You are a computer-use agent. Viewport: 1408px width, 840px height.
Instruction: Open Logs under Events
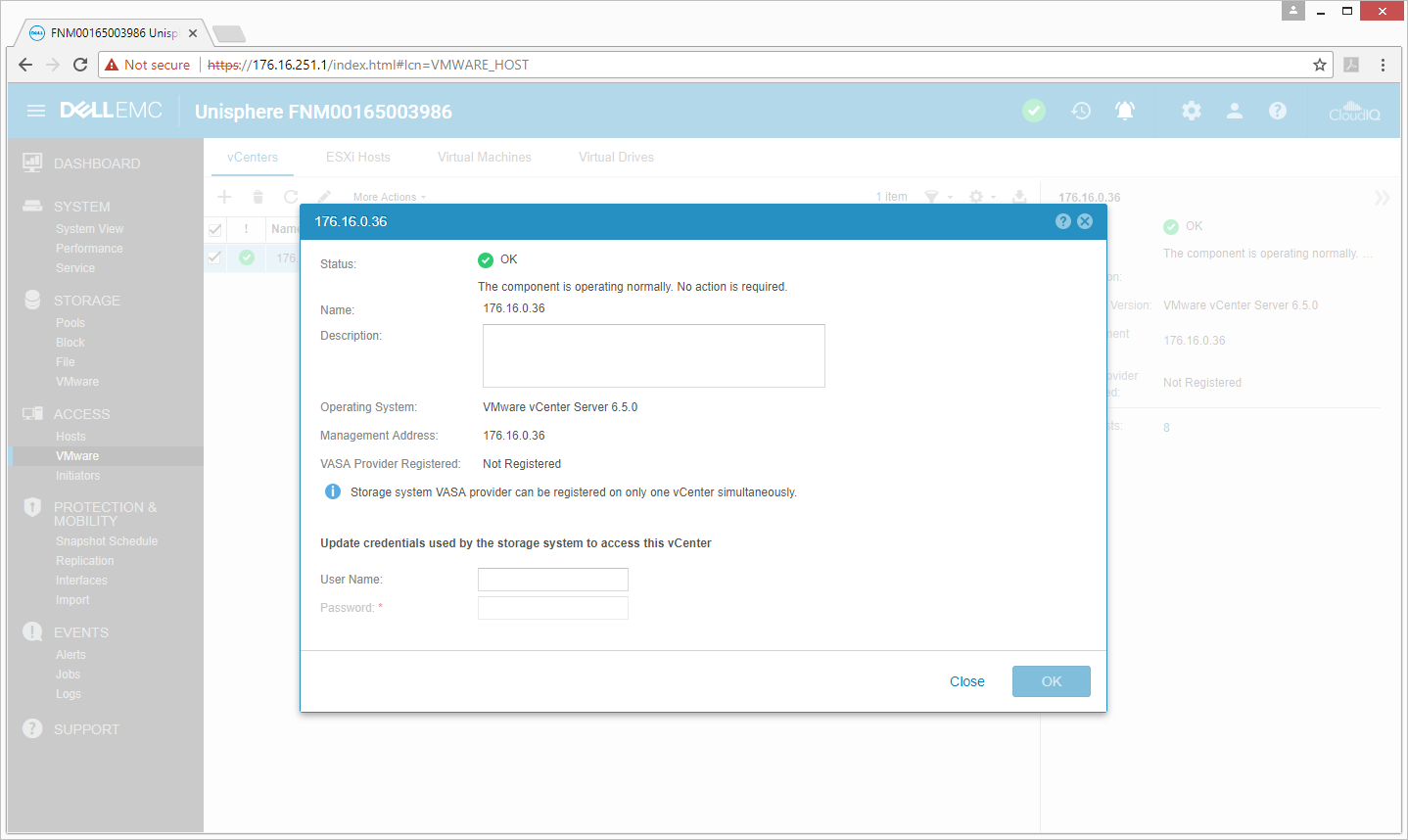click(x=69, y=694)
